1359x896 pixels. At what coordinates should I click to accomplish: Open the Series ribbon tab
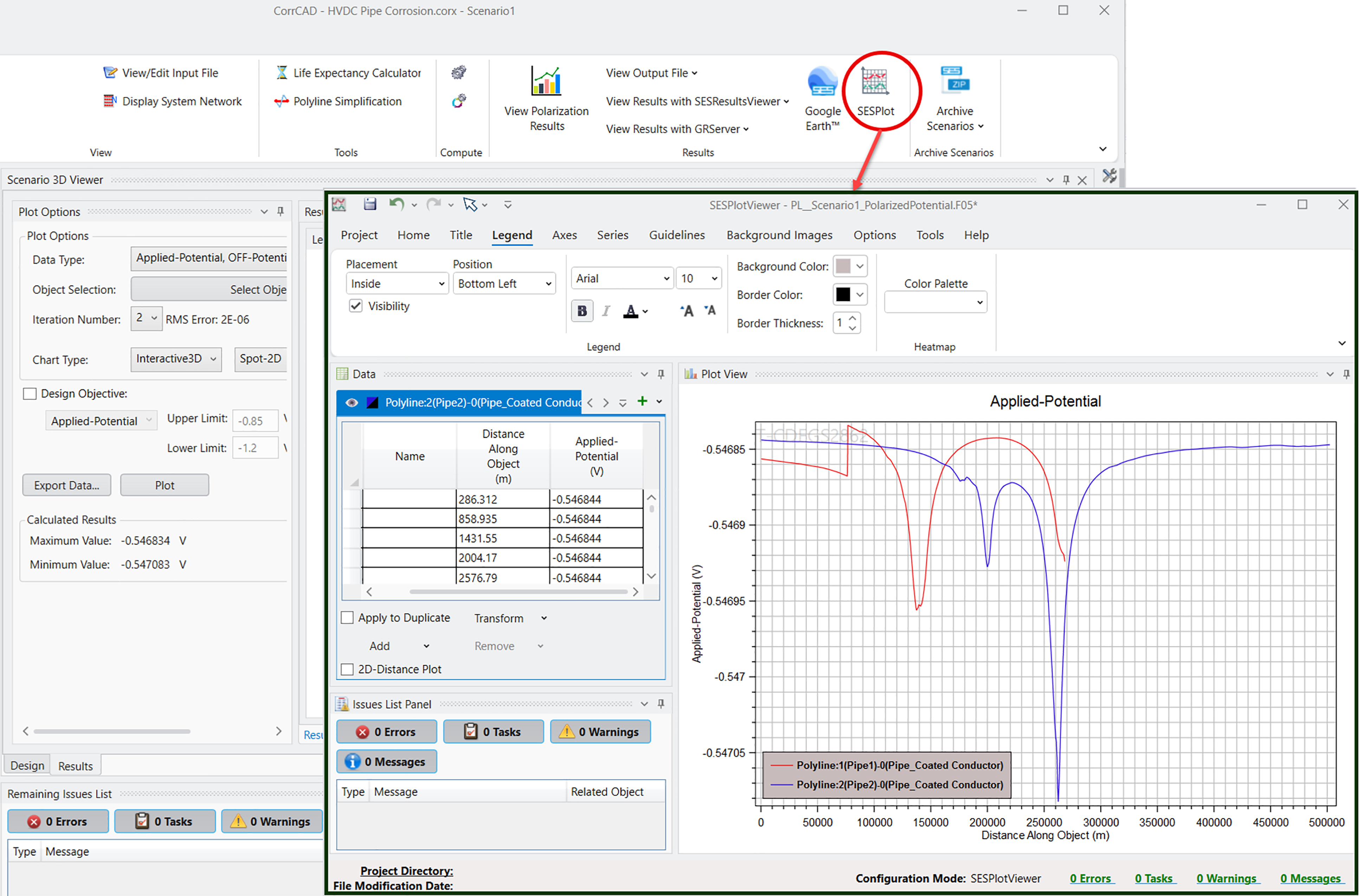tap(612, 235)
